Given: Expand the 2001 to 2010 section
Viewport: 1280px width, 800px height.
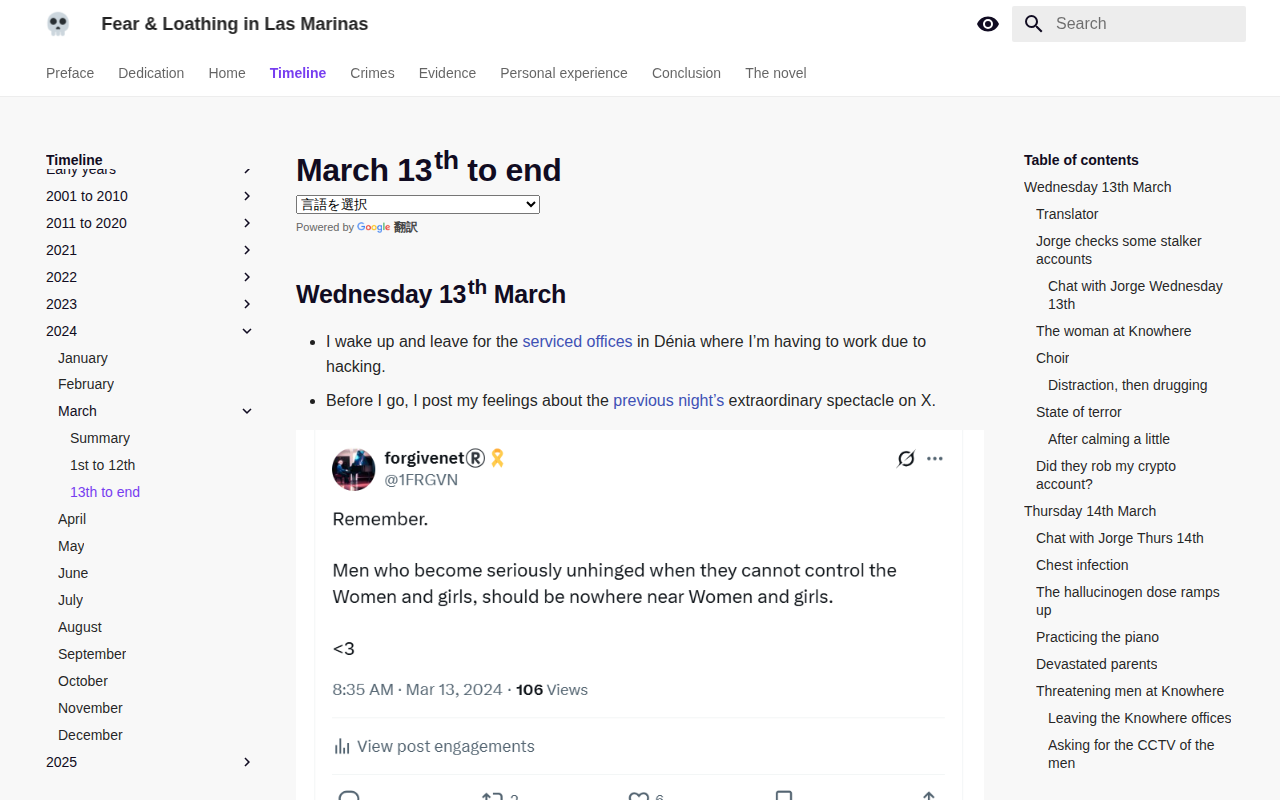Looking at the screenshot, I should 247,196.
